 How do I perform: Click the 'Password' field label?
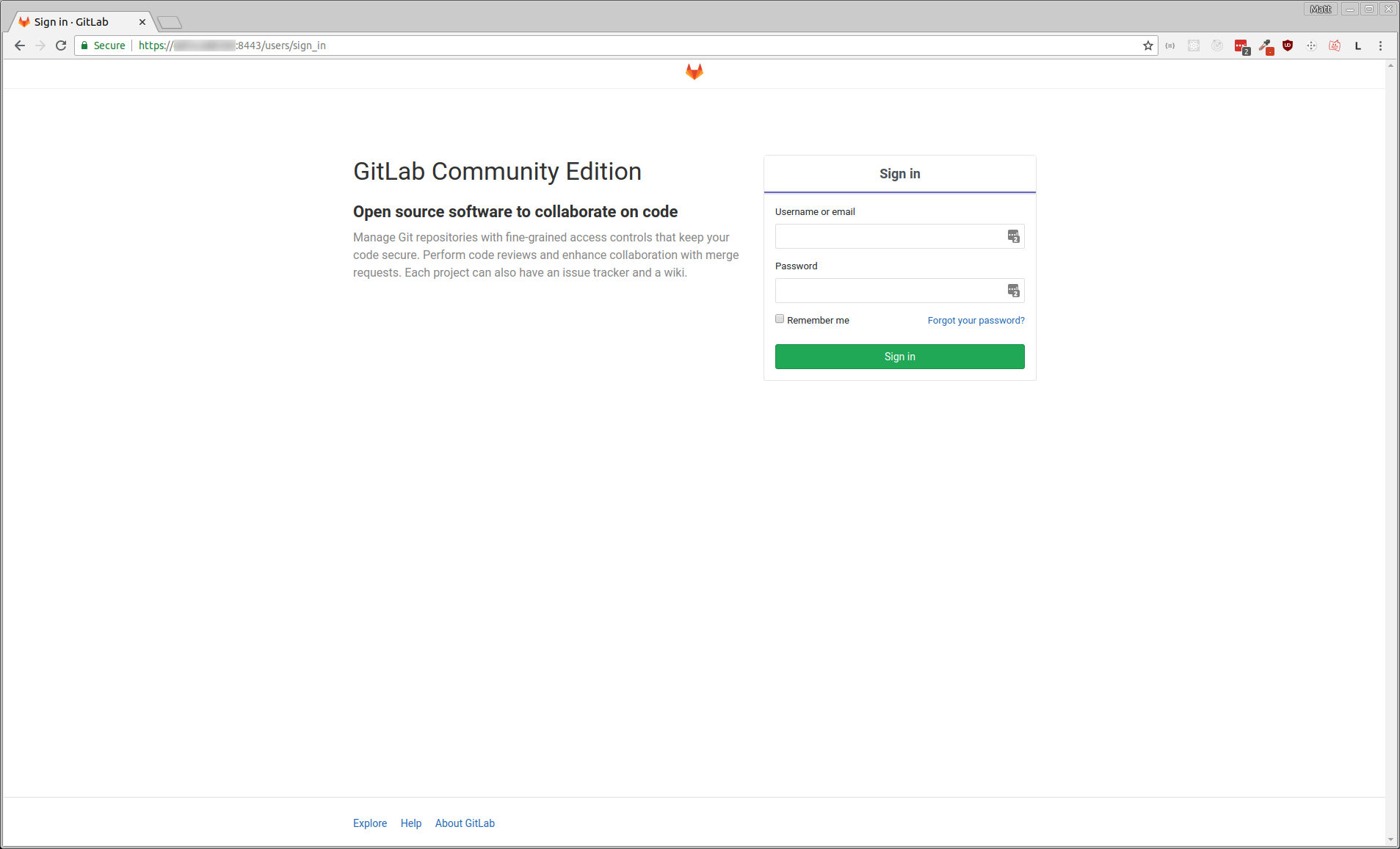coord(796,266)
